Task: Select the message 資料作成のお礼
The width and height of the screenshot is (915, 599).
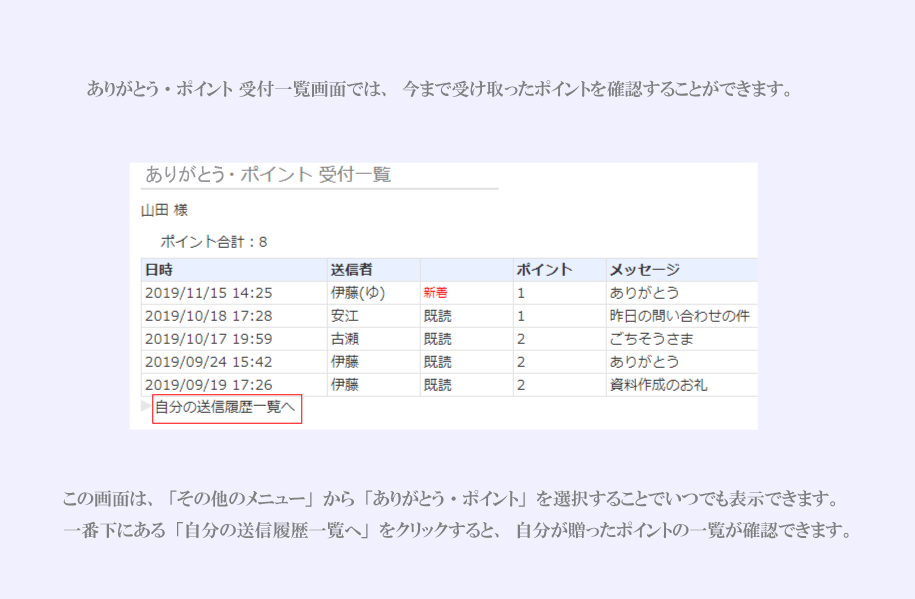Action: point(658,385)
